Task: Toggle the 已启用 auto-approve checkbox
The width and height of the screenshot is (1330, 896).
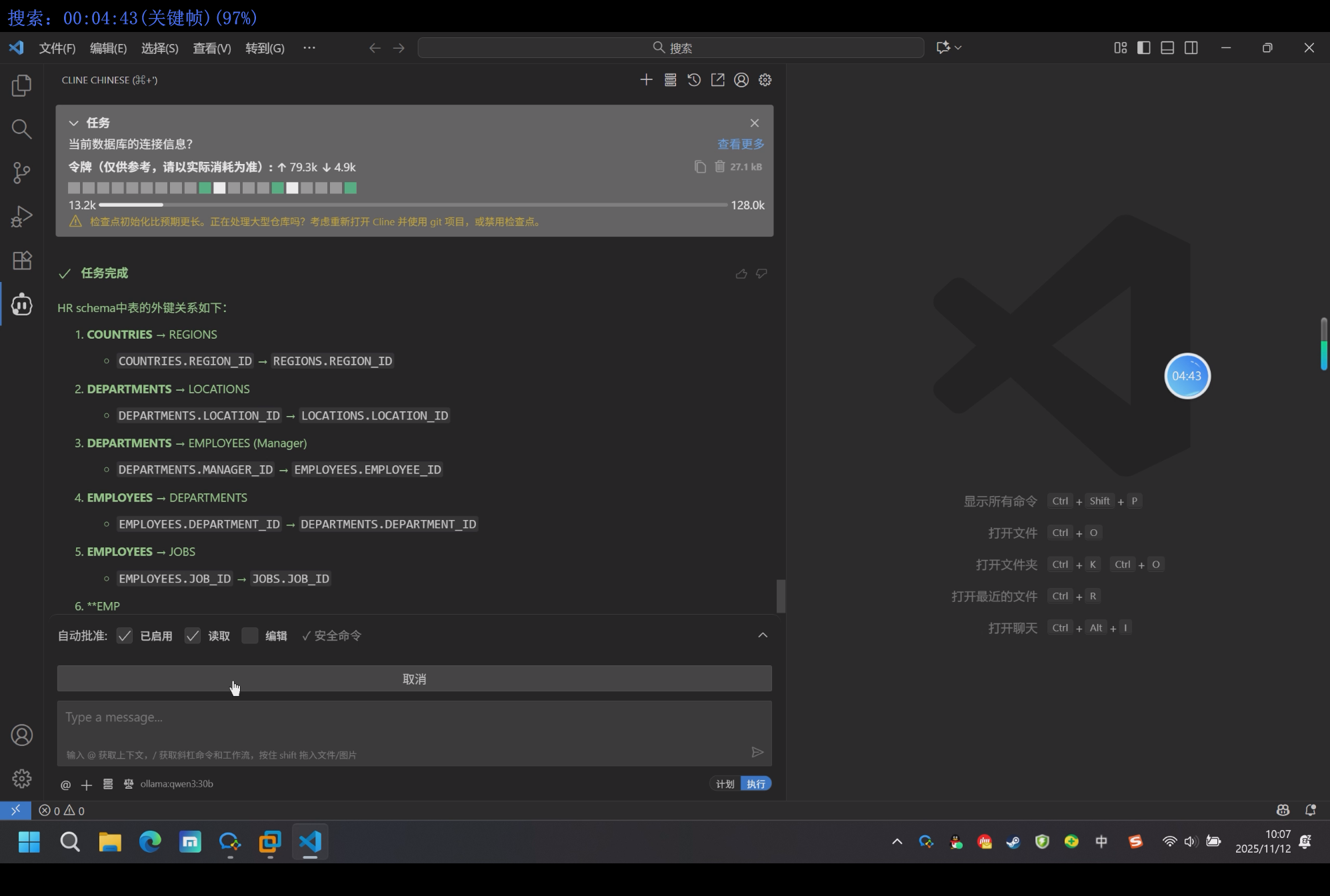Action: click(x=125, y=636)
